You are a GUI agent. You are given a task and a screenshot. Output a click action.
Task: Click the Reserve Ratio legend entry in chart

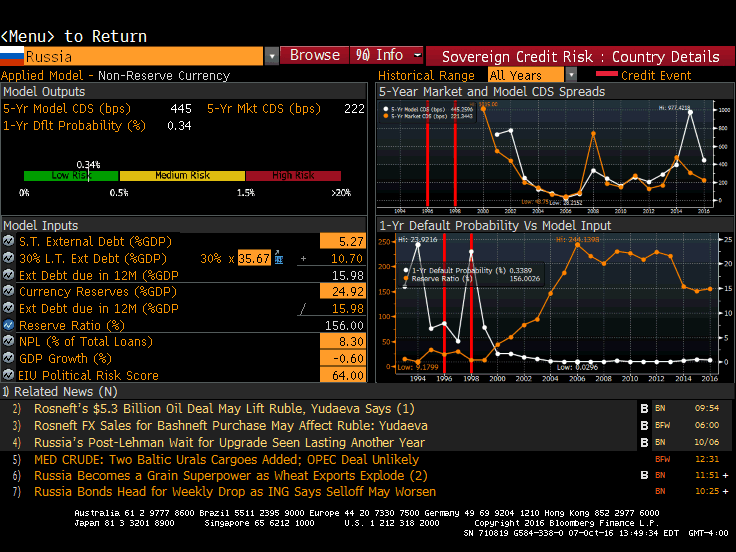tap(471, 279)
